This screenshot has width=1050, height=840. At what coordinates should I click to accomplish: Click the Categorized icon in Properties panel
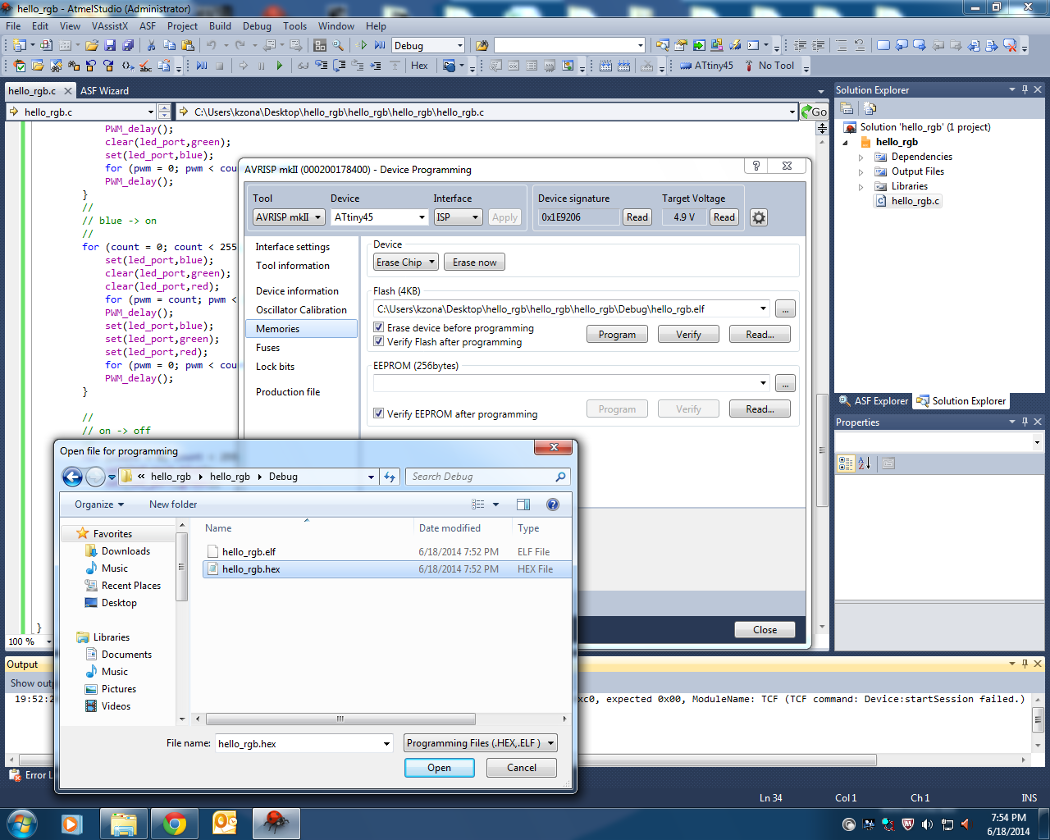(x=846, y=463)
